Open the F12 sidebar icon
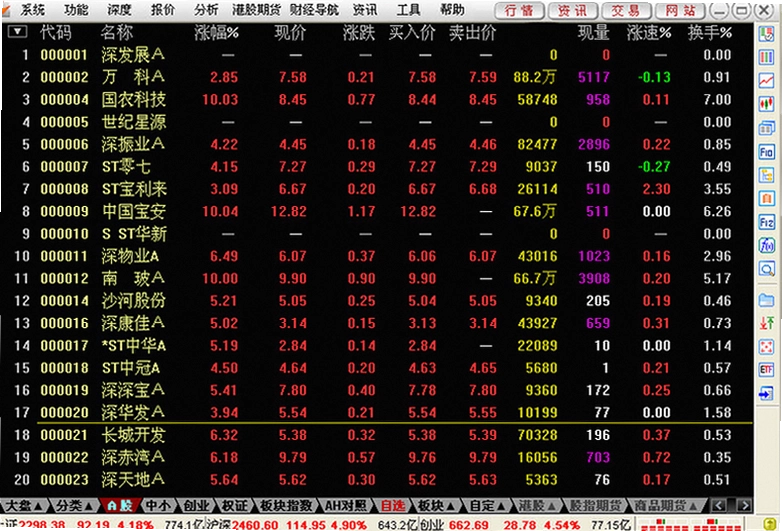782x531 pixels. [x=767, y=222]
